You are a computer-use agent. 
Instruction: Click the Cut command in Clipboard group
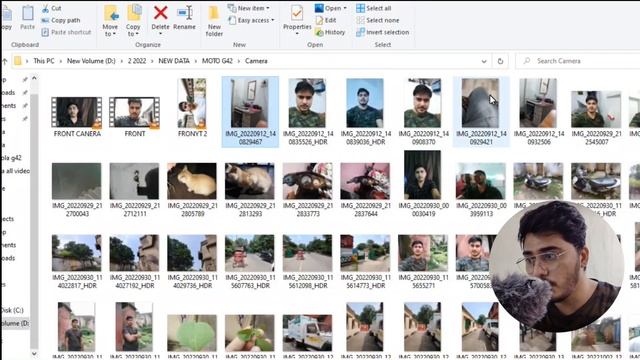[51, 8]
